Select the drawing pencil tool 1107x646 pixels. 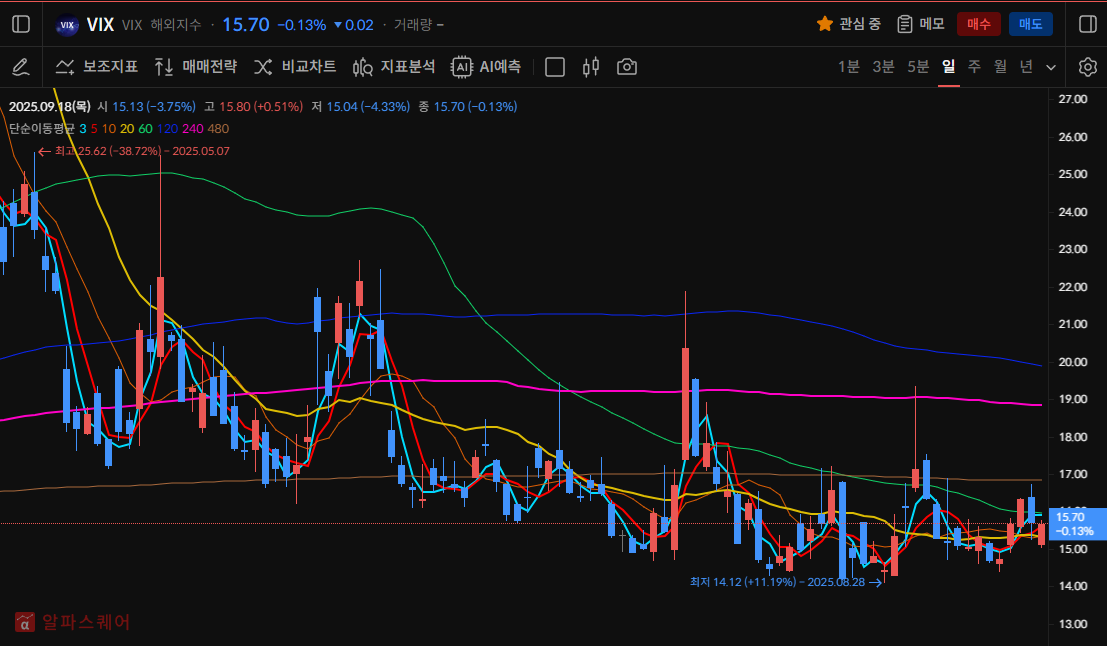coord(21,67)
